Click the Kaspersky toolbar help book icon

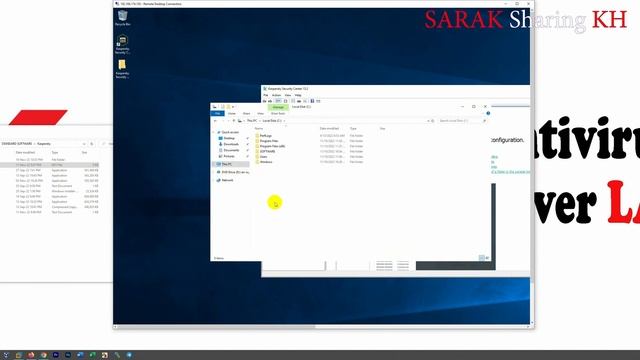pyautogui.click(x=312, y=101)
